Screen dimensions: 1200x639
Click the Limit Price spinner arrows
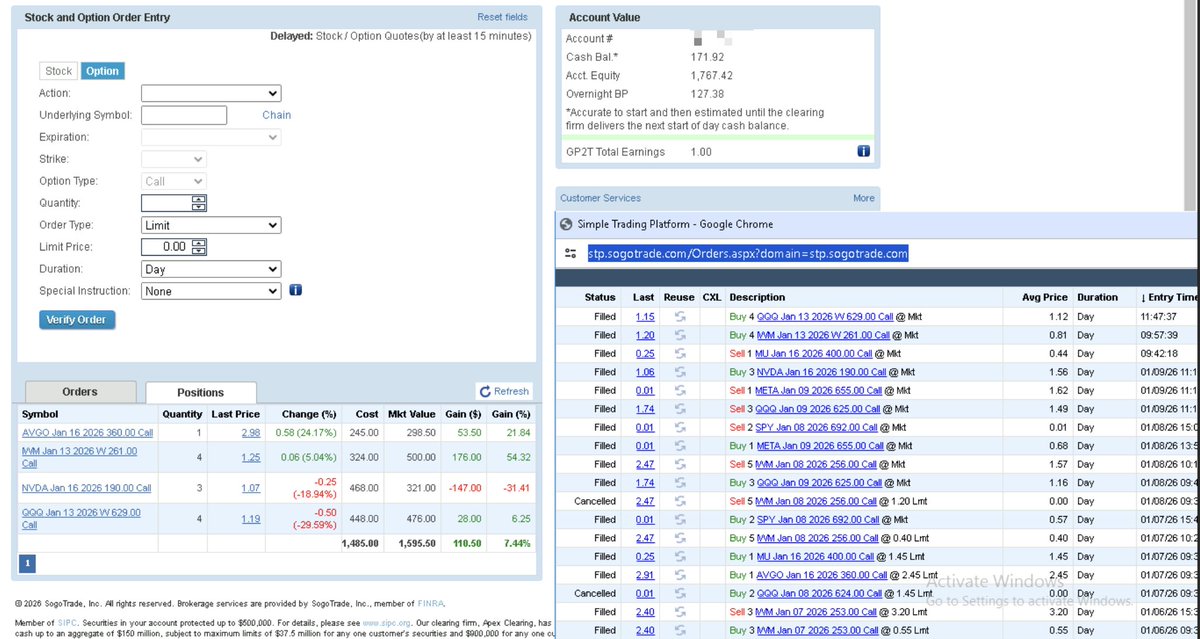click(x=198, y=247)
